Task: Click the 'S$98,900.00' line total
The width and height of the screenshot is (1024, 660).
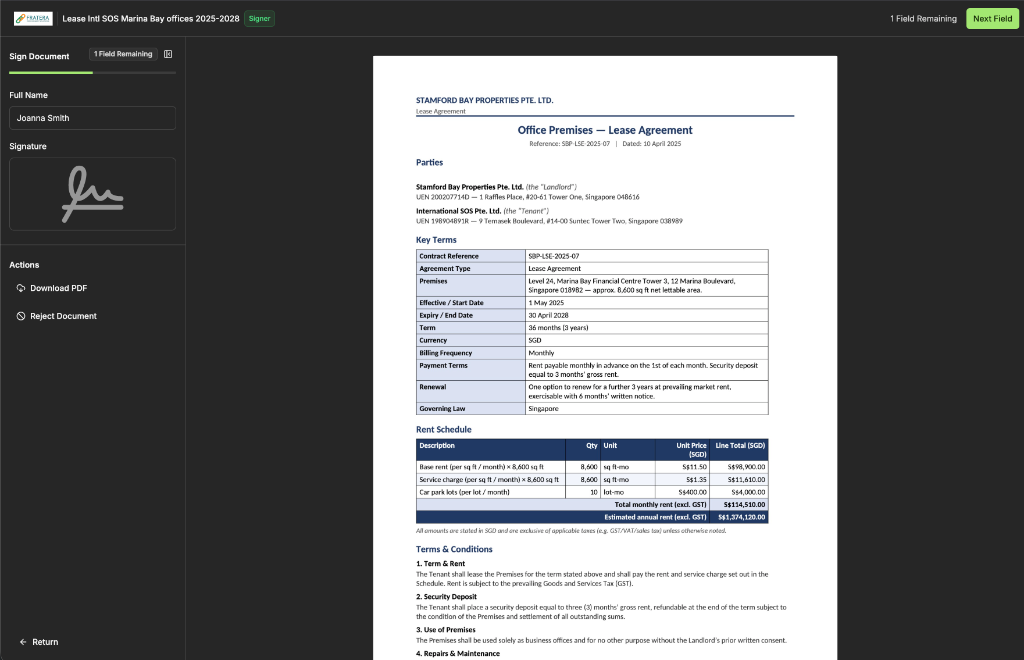Action: pyautogui.click(x=746, y=467)
